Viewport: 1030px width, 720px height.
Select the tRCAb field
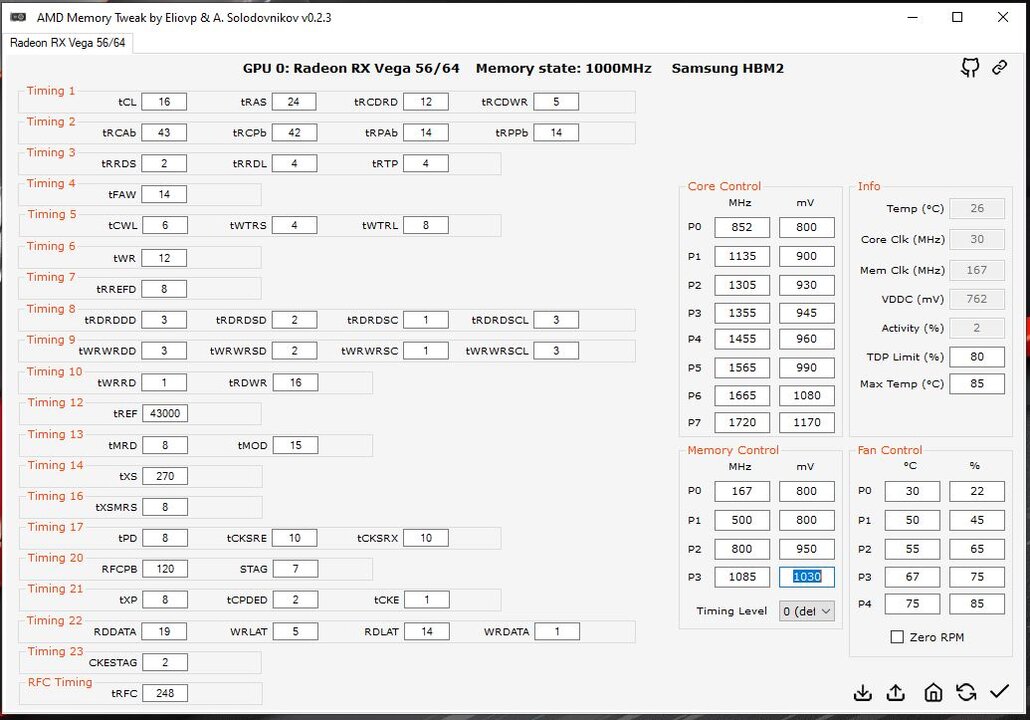164,133
